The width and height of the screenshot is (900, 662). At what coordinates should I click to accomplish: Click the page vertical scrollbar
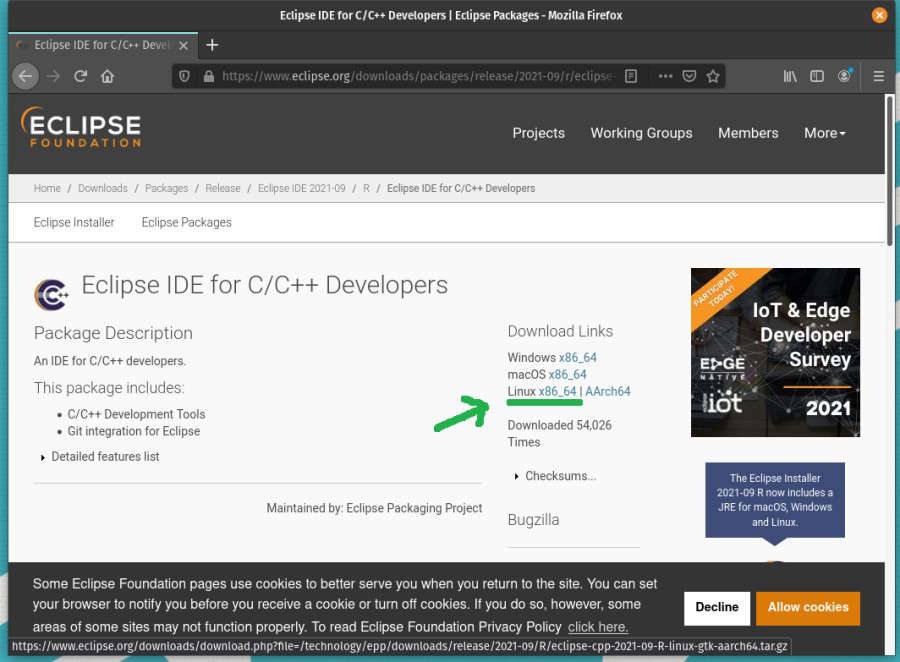(x=890, y=171)
